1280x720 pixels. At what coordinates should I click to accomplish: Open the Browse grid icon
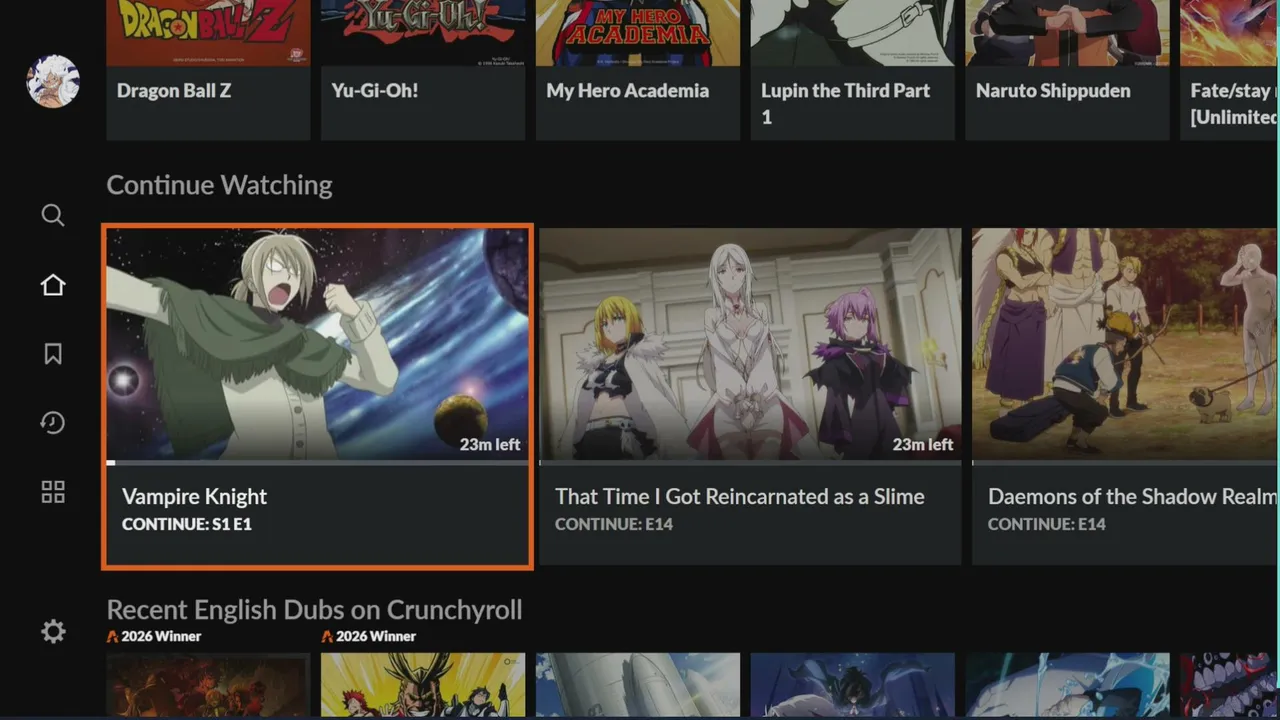click(53, 492)
